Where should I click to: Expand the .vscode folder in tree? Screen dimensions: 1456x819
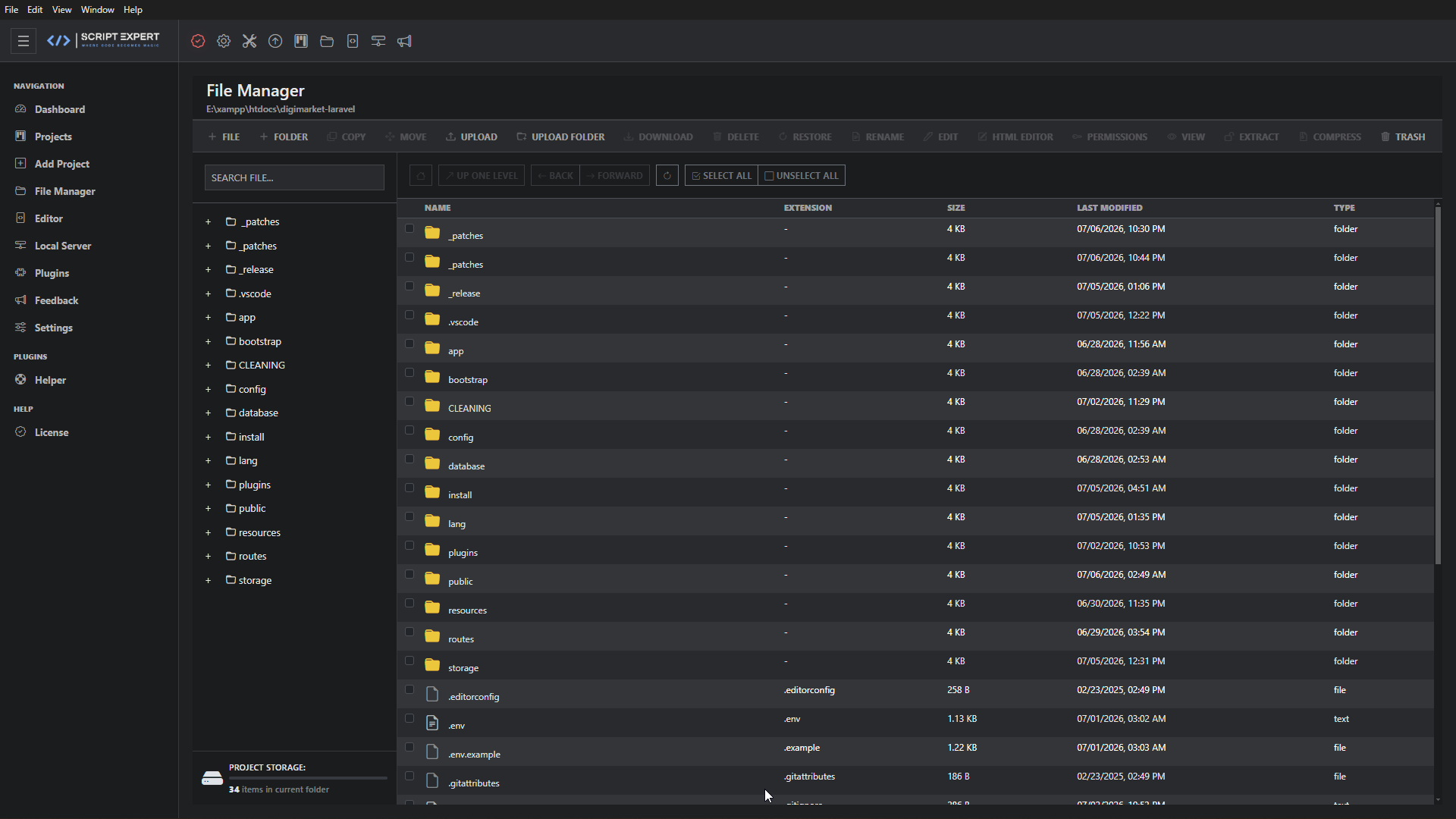(208, 293)
